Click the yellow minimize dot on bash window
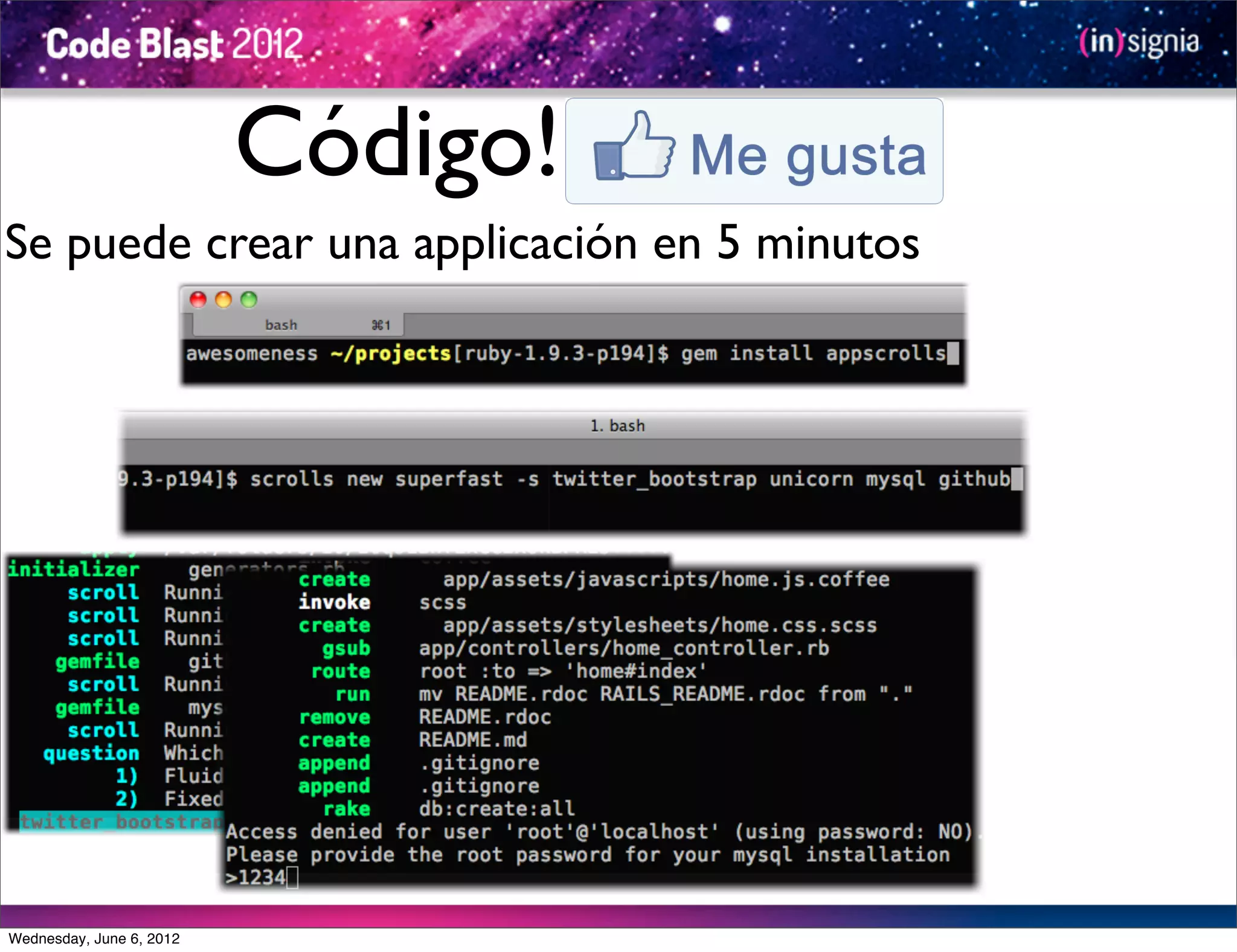The height and width of the screenshot is (952, 1237). 223,300
